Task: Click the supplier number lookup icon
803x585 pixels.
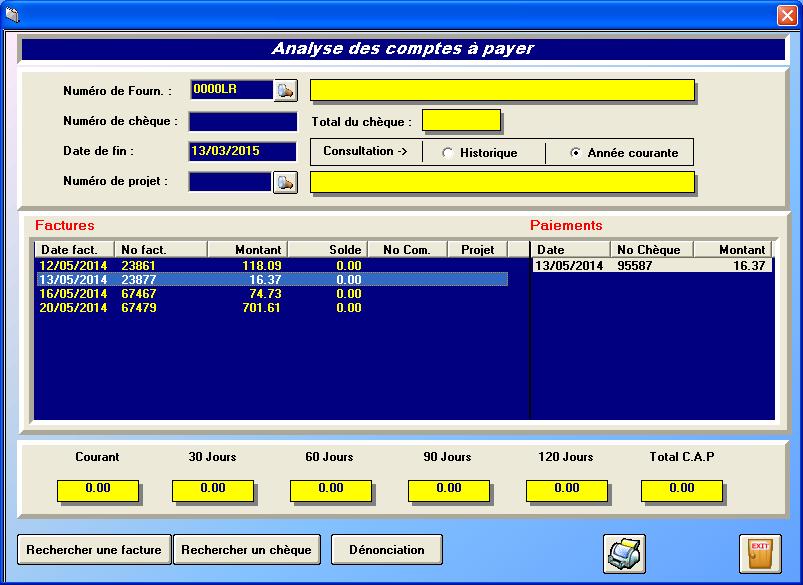Action: pyautogui.click(x=286, y=91)
